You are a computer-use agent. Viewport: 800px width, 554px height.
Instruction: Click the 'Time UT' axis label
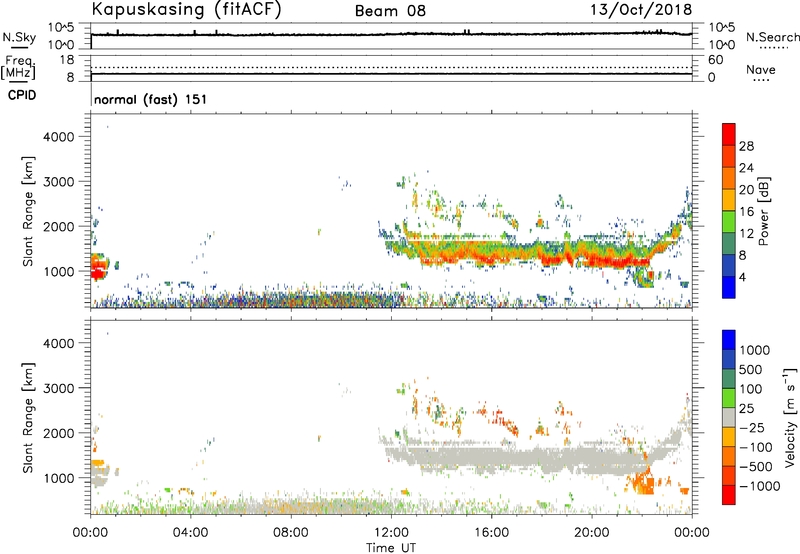[391, 548]
